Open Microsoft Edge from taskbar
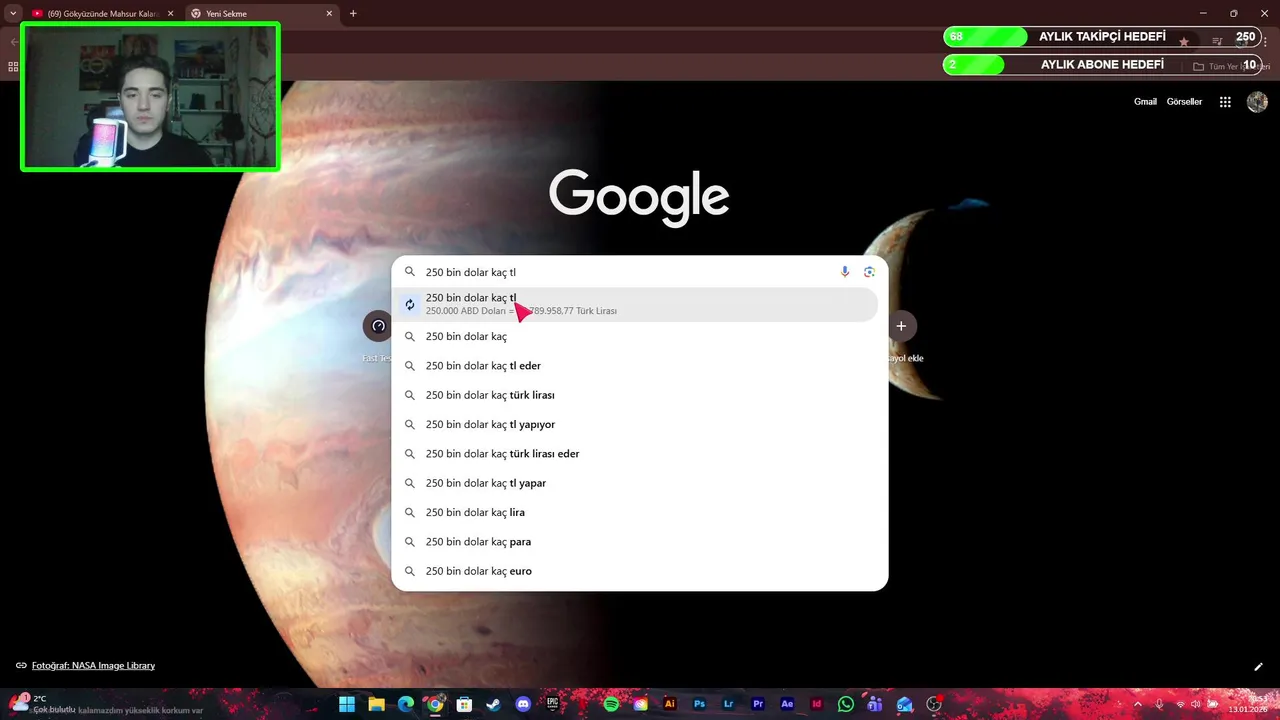 405,704
